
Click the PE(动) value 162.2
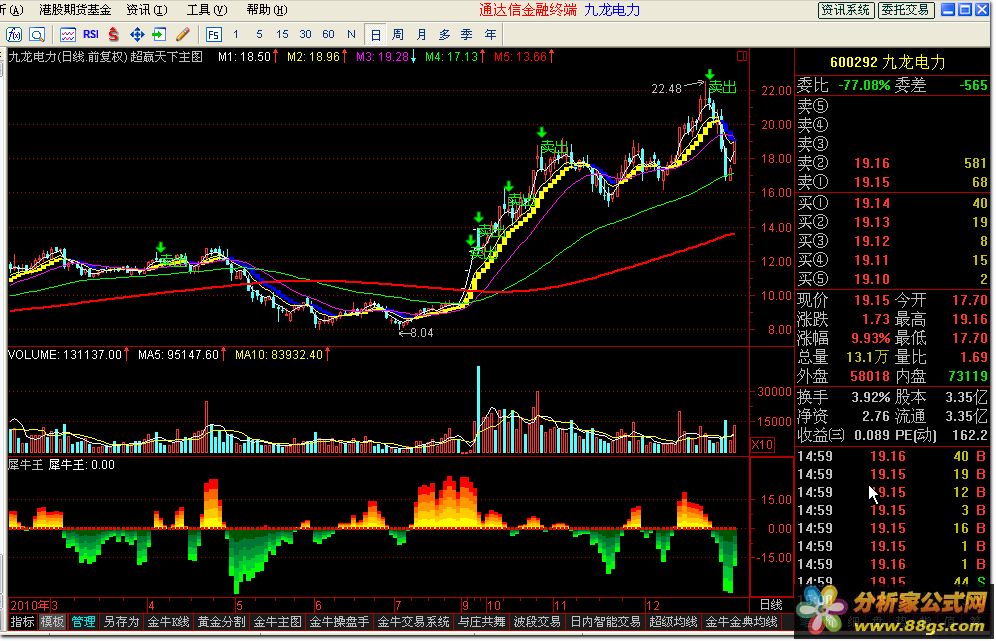(x=969, y=435)
